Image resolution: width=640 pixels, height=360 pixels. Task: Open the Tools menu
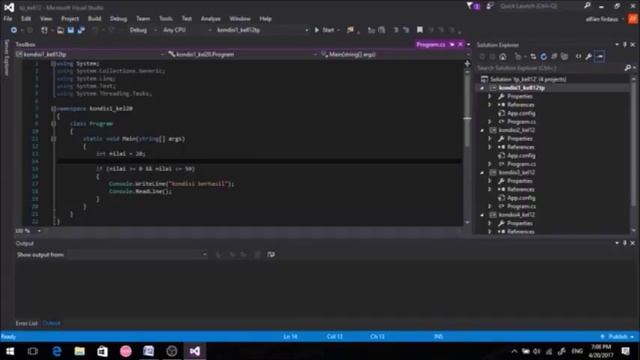[165, 19]
